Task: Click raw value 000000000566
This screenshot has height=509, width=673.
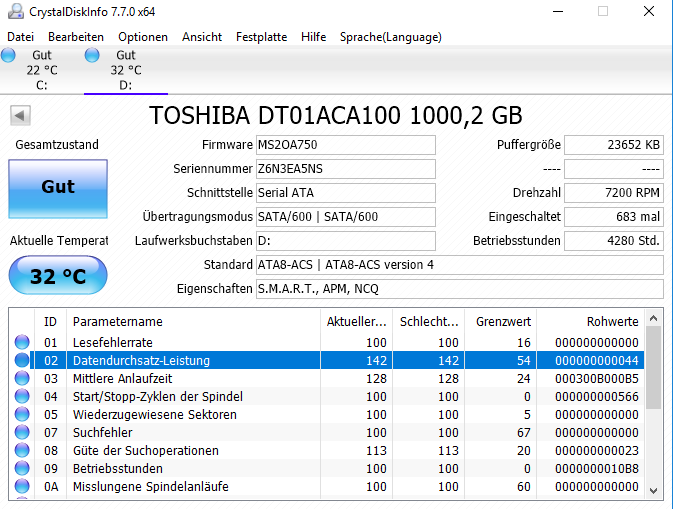Action: 597,397
